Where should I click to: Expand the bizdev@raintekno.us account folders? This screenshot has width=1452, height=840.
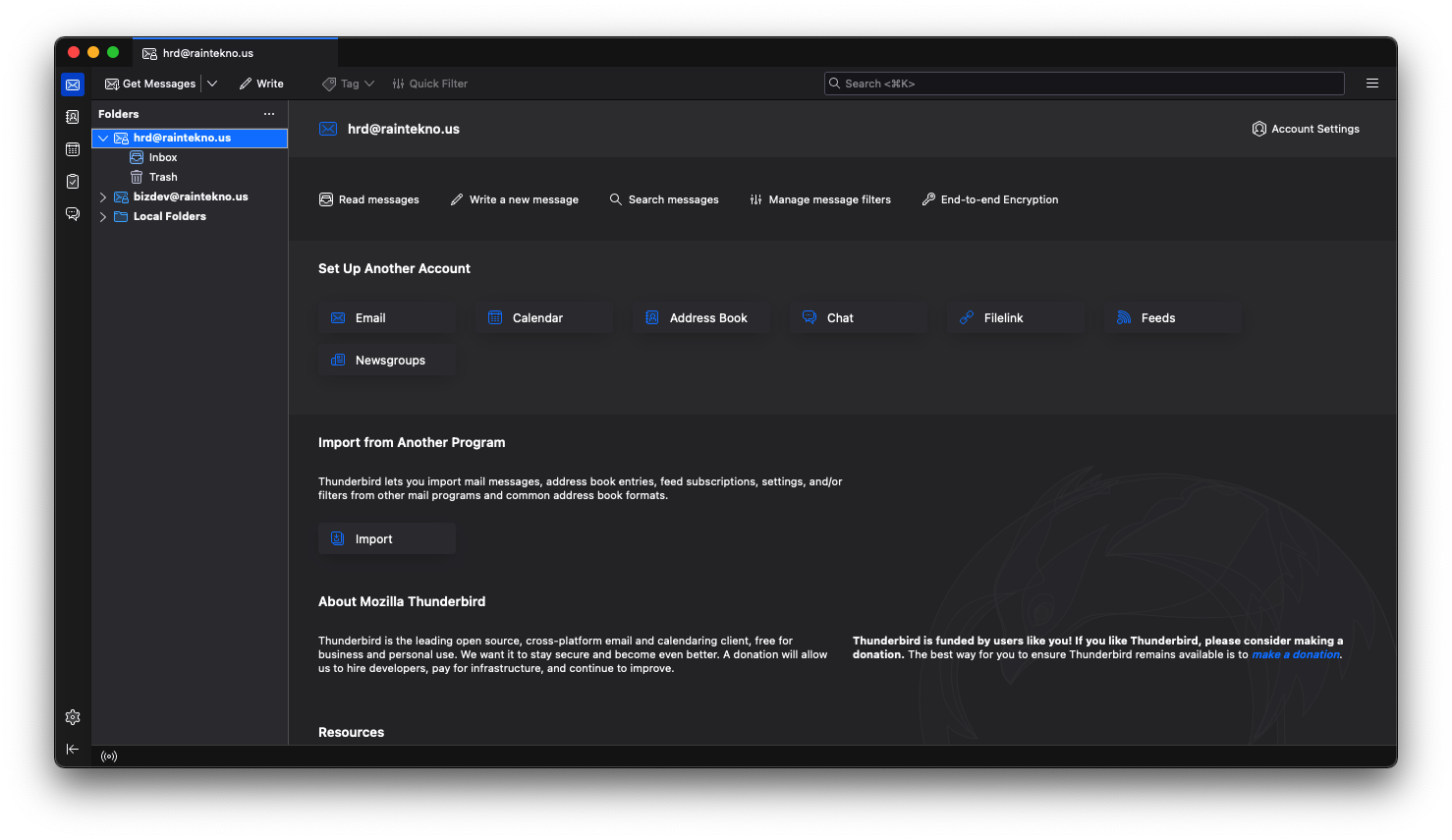[103, 197]
